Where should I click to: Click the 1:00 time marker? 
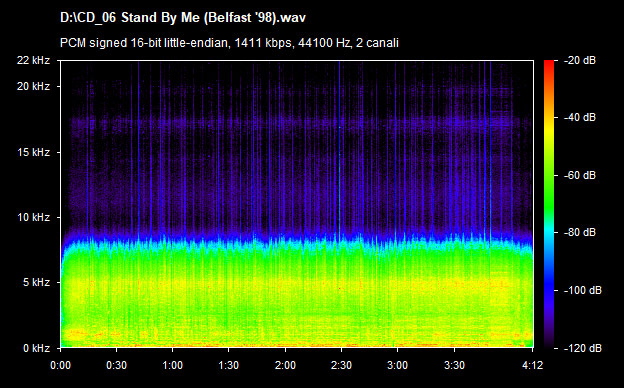173,365
